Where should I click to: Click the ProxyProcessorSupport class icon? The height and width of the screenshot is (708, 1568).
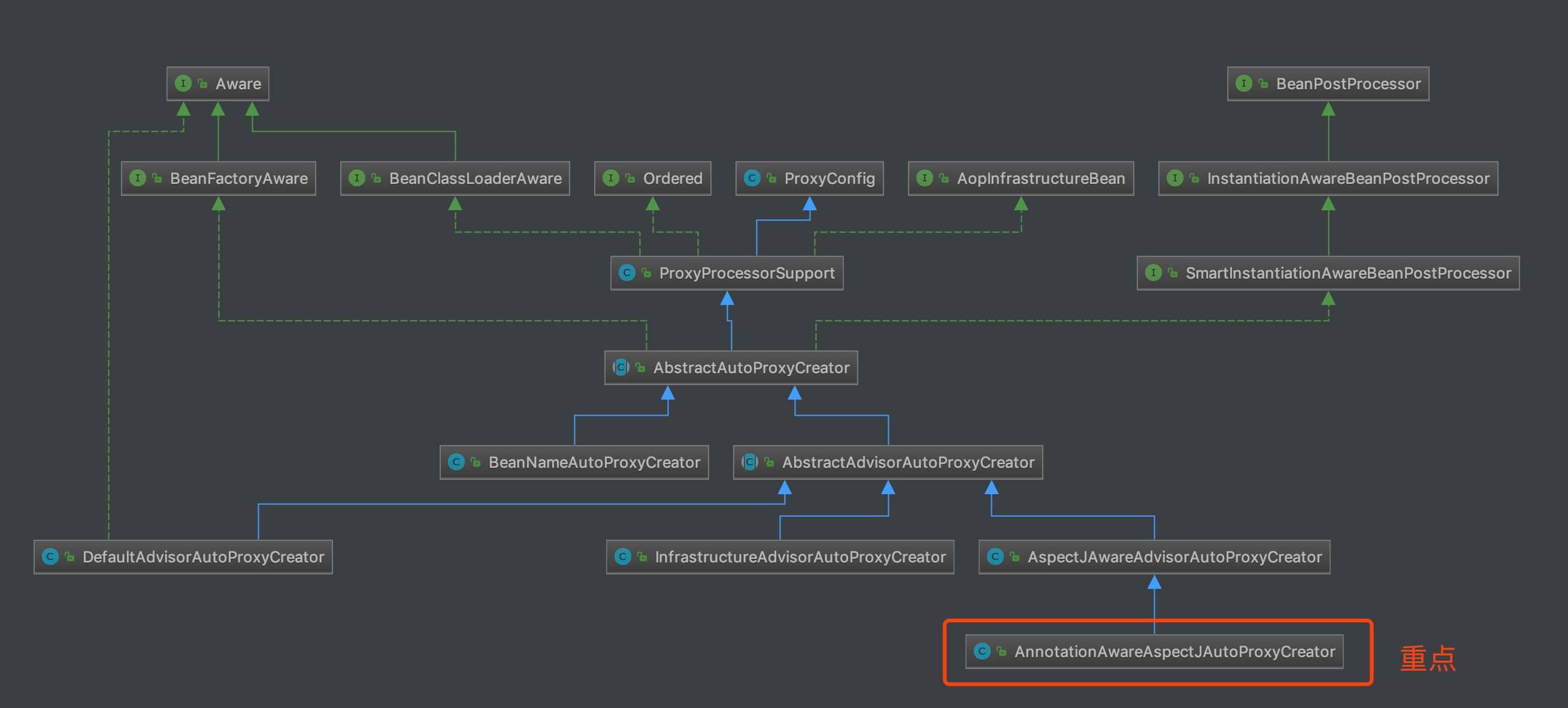pos(626,273)
